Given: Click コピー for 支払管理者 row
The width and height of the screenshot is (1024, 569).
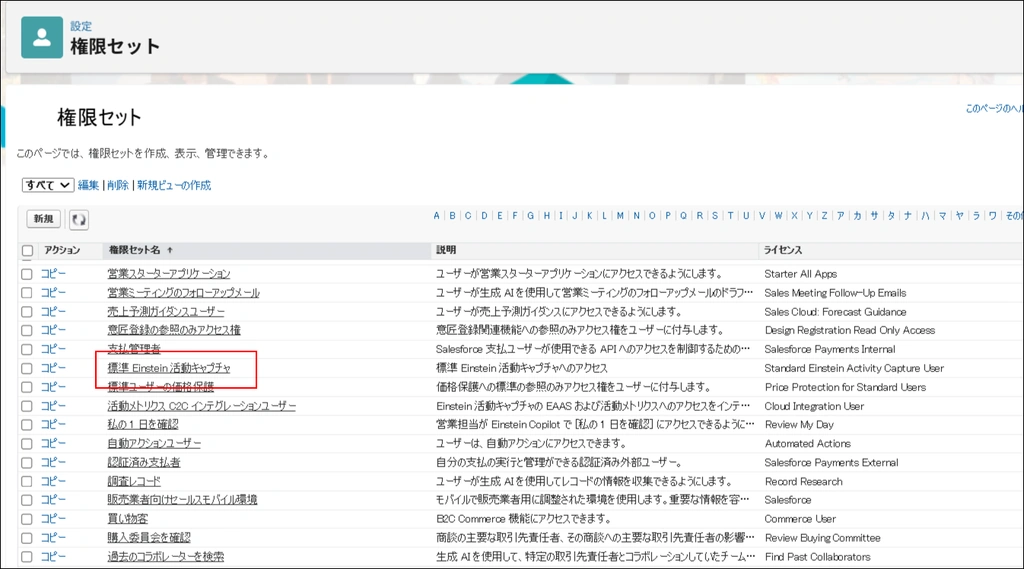Looking at the screenshot, I should [x=53, y=349].
